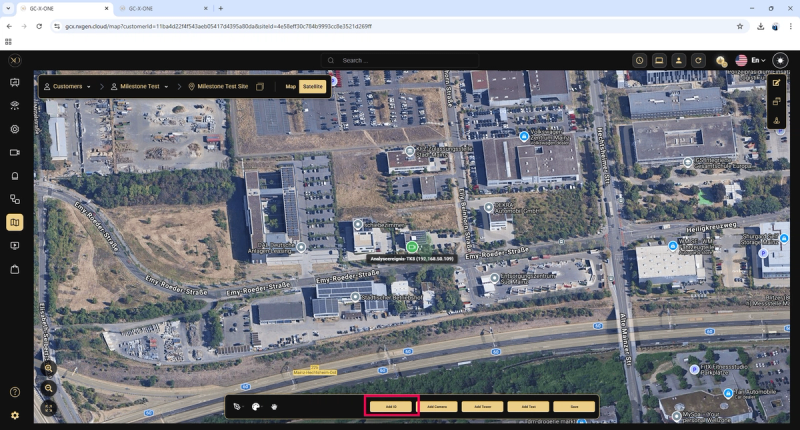The image size is (800, 430).
Task: Click the copy icon beside Milestone Test Site
Action: click(x=260, y=87)
